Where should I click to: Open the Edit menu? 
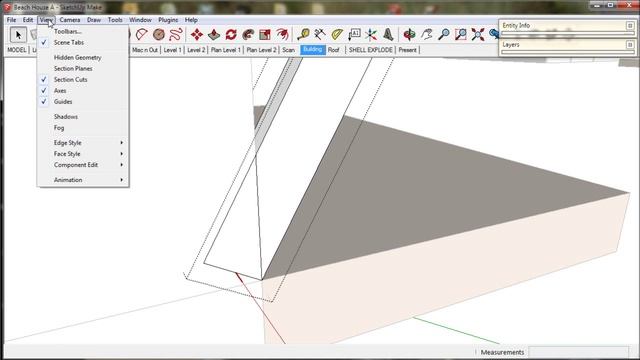click(x=28, y=20)
